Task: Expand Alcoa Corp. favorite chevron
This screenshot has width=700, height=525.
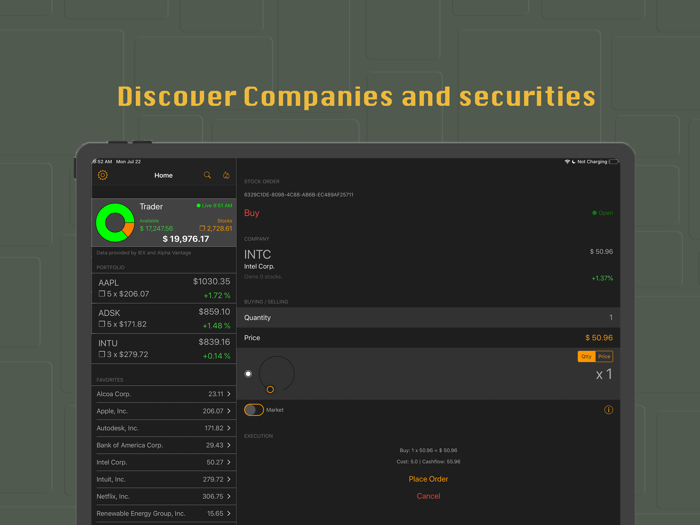Action: coord(229,394)
